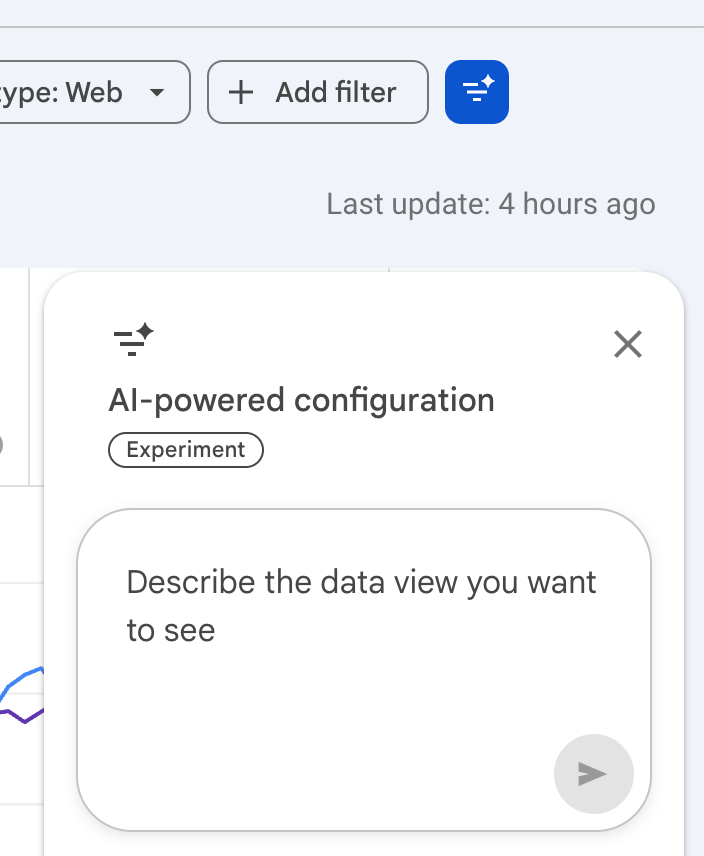Click the chevron next to Web
This screenshot has width=704, height=856.
pyautogui.click(x=157, y=92)
